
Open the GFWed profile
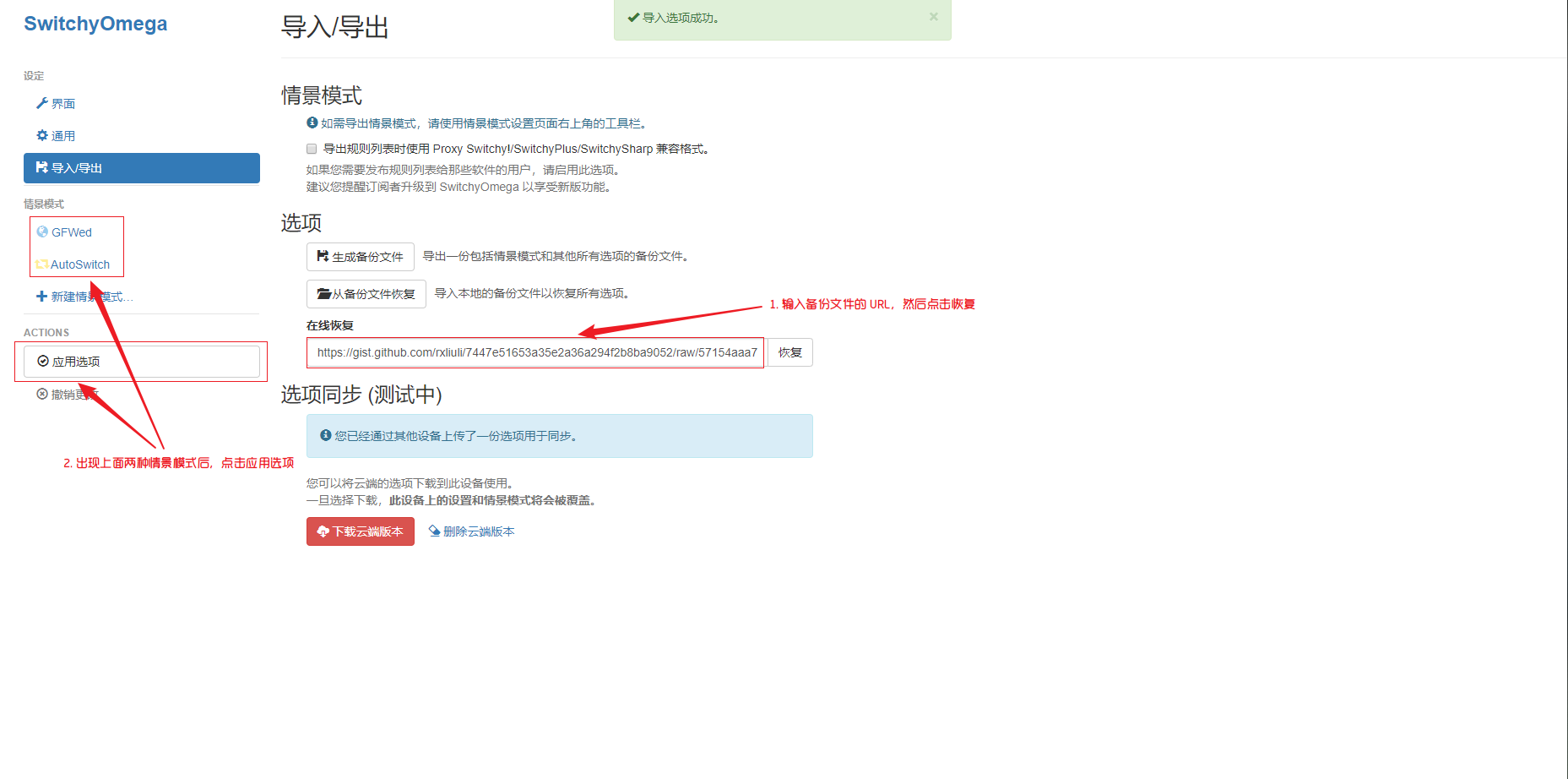tap(72, 232)
